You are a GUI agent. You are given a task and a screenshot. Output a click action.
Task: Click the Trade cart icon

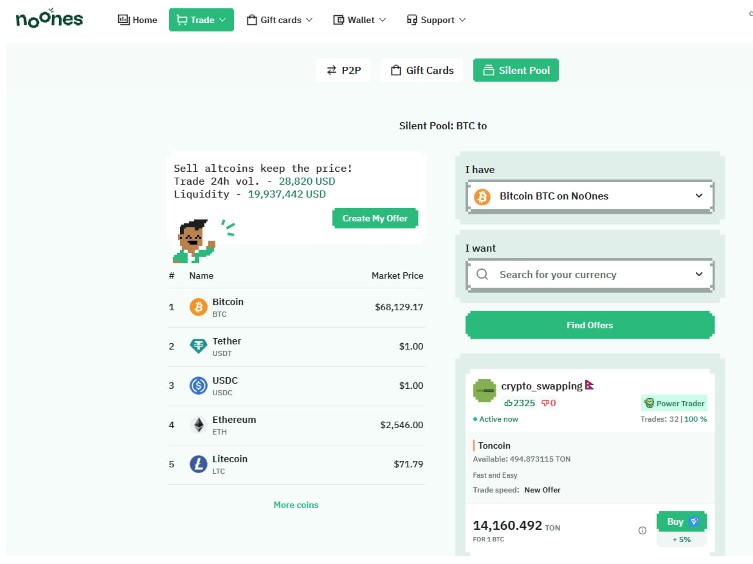[x=182, y=20]
